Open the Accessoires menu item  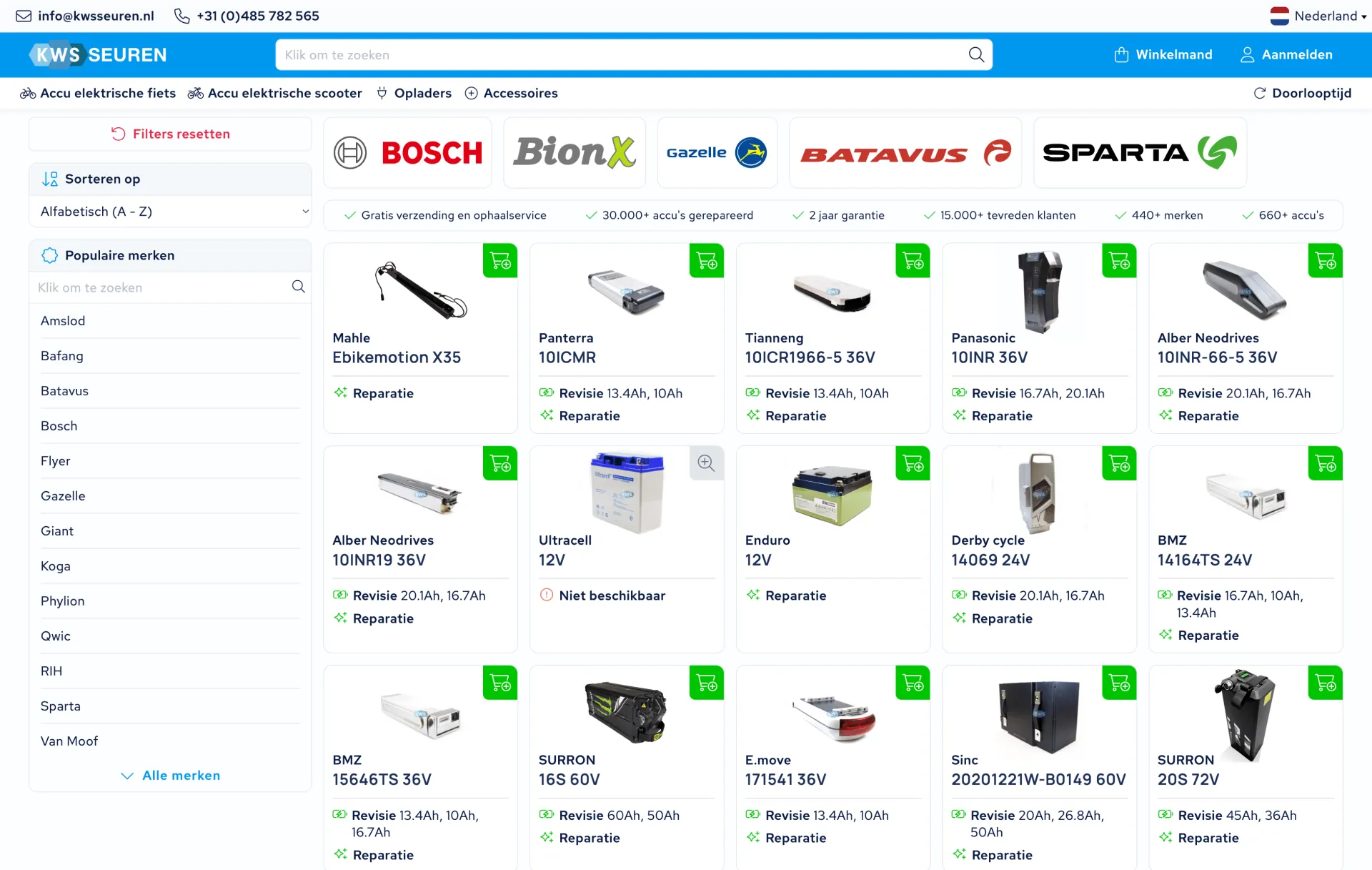[512, 93]
